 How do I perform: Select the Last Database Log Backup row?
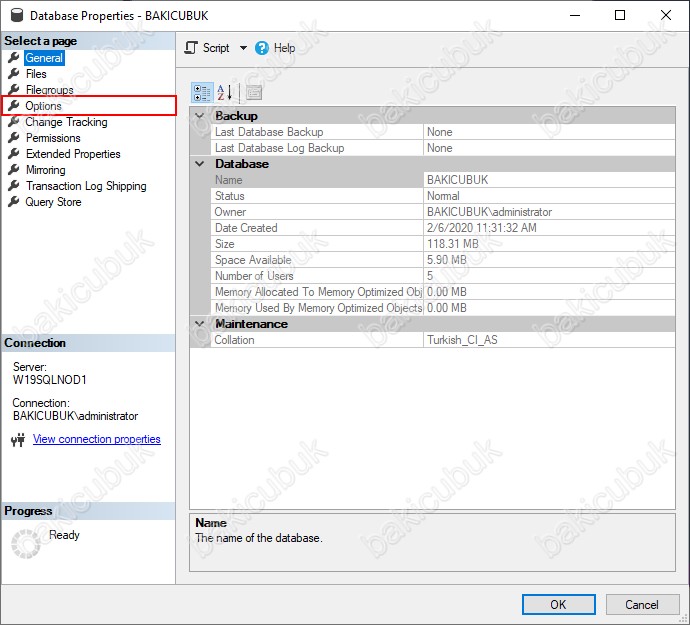click(x=443, y=148)
